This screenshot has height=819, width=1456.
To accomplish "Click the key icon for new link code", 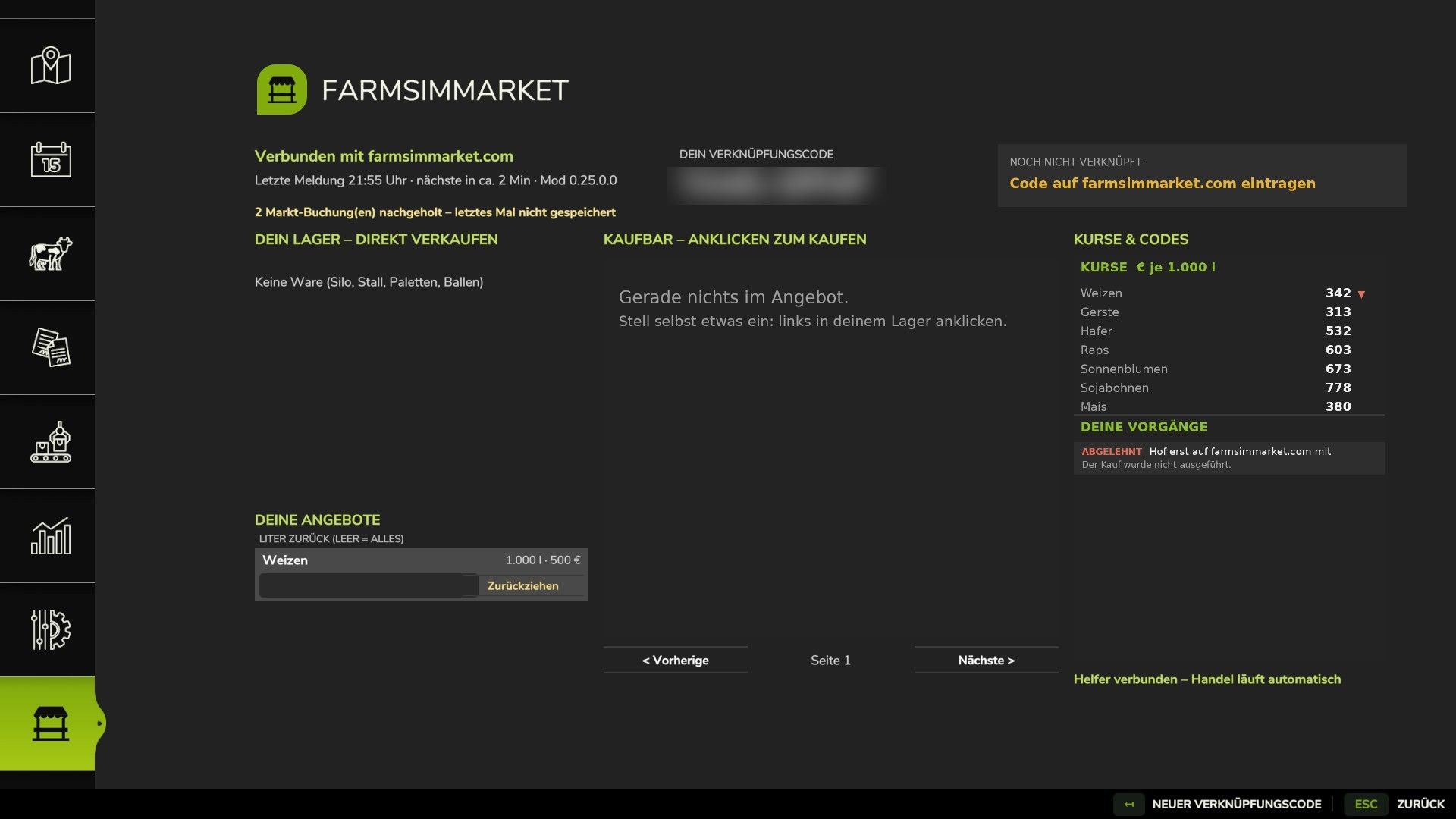I will tap(1129, 804).
